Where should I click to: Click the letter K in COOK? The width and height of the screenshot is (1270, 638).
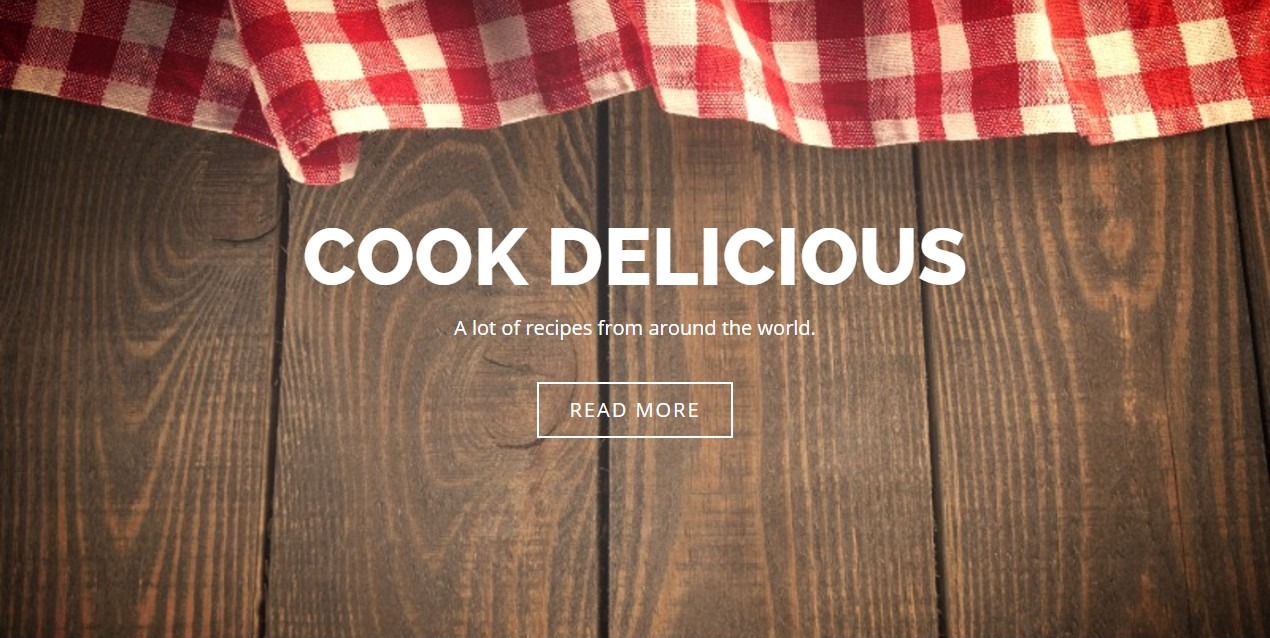click(503, 257)
